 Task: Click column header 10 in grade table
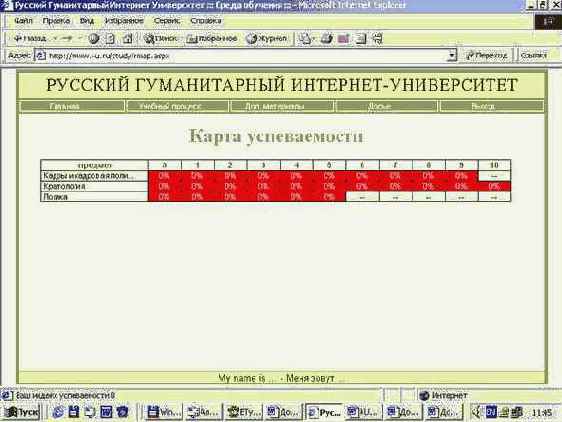tap(494, 165)
